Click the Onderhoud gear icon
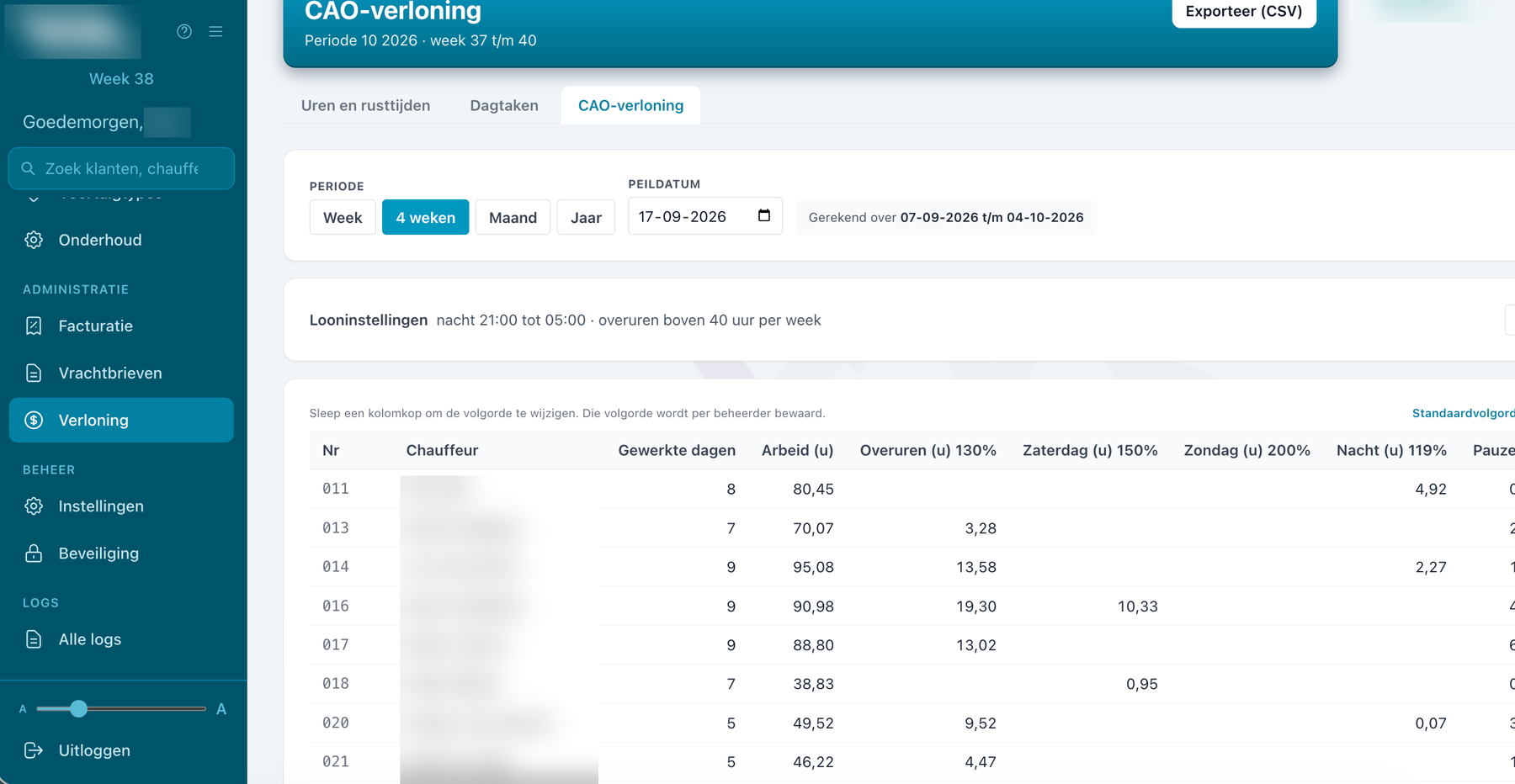The image size is (1515, 784). pyautogui.click(x=34, y=240)
